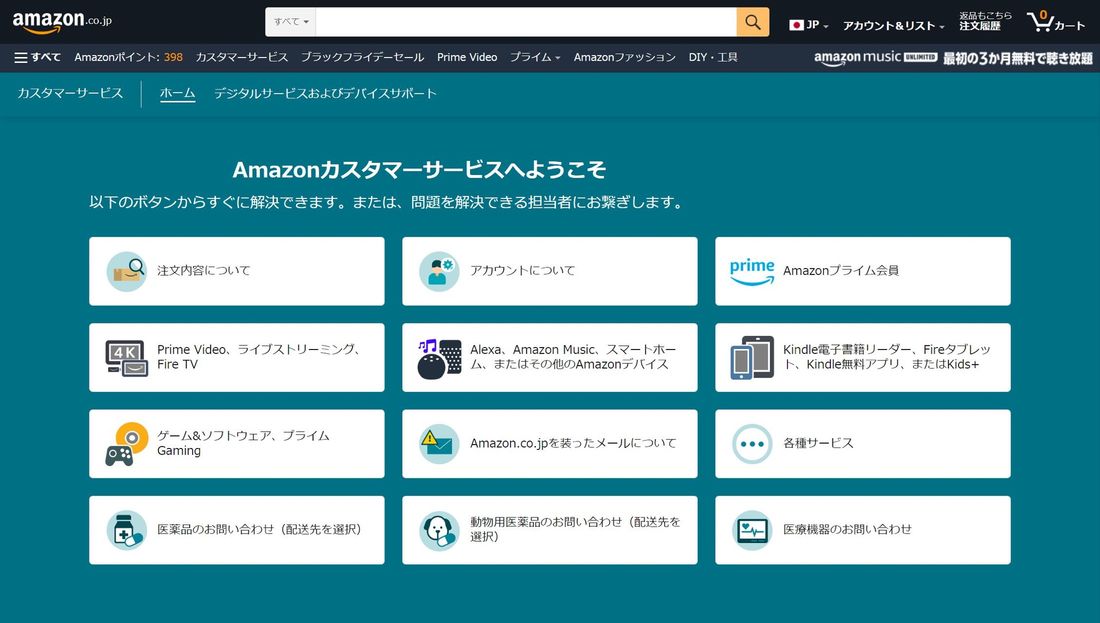Click the warning envelope icon
The height and width of the screenshot is (623, 1100).
[x=439, y=444]
